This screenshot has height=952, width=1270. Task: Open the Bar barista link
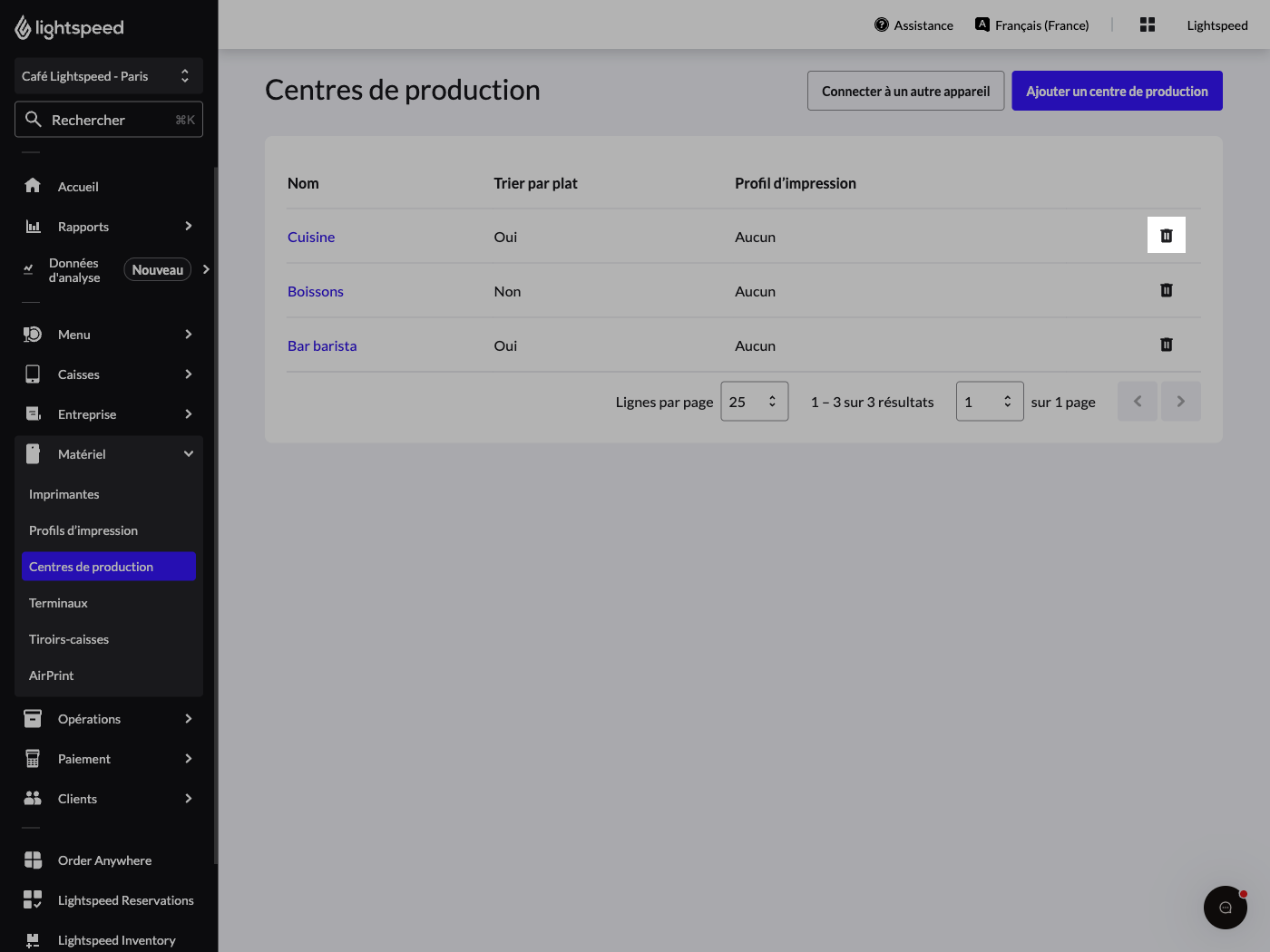[322, 345]
